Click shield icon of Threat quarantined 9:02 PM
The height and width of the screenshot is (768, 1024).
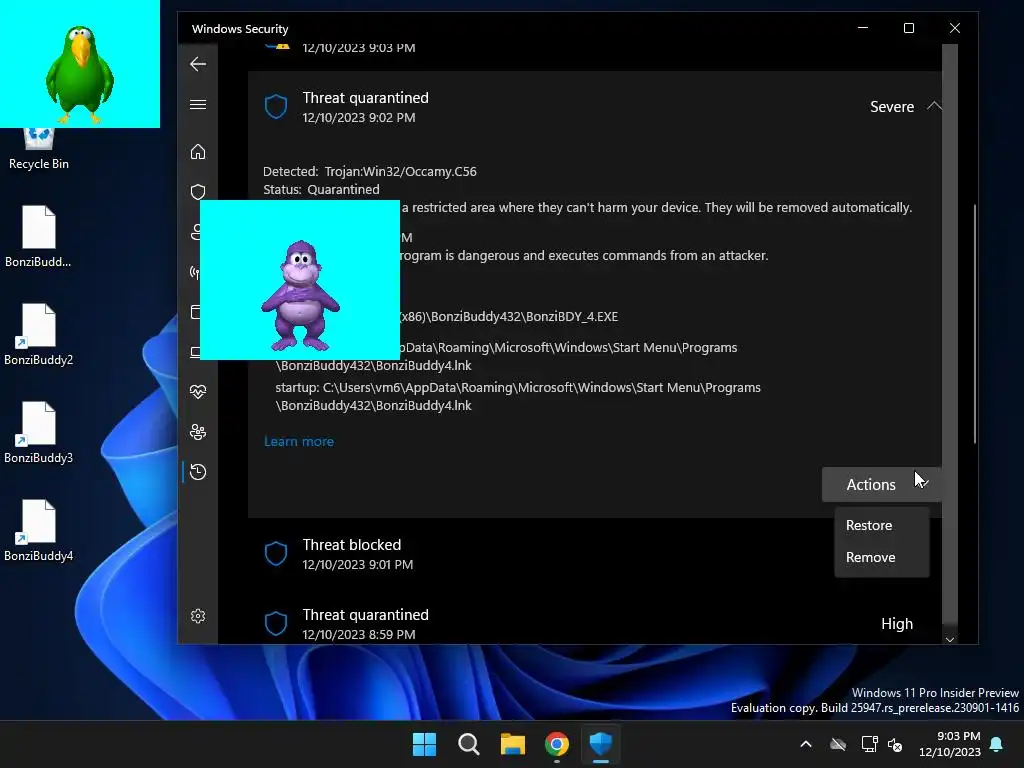tap(276, 106)
